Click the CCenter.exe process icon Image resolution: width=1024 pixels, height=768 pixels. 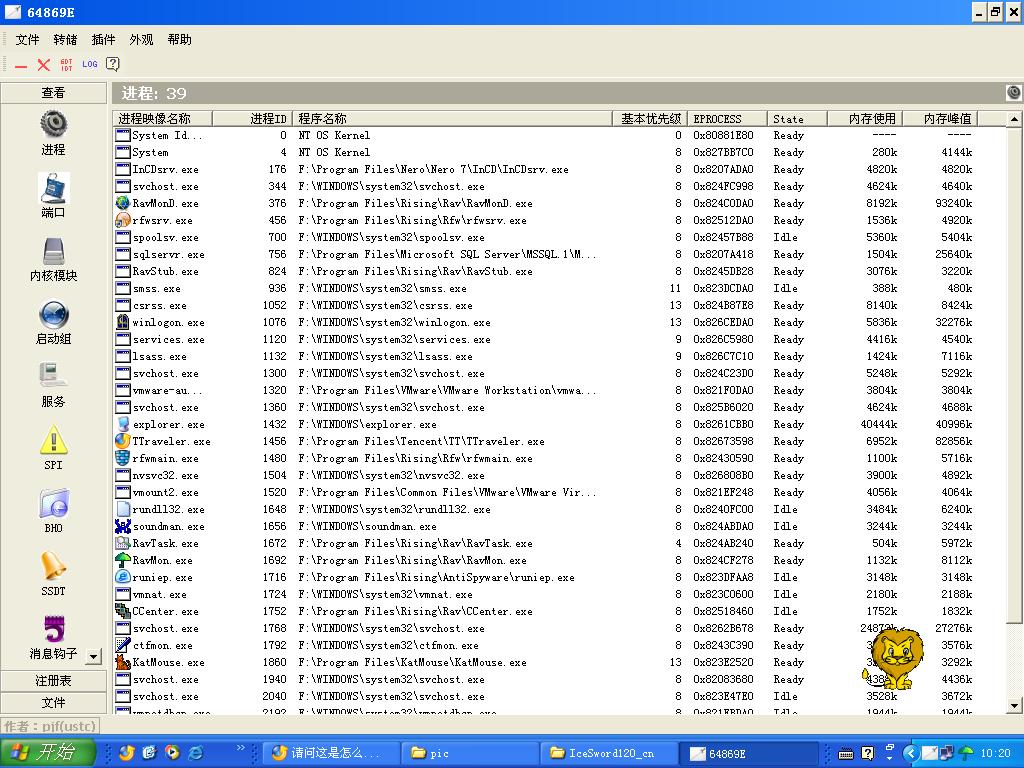click(122, 611)
